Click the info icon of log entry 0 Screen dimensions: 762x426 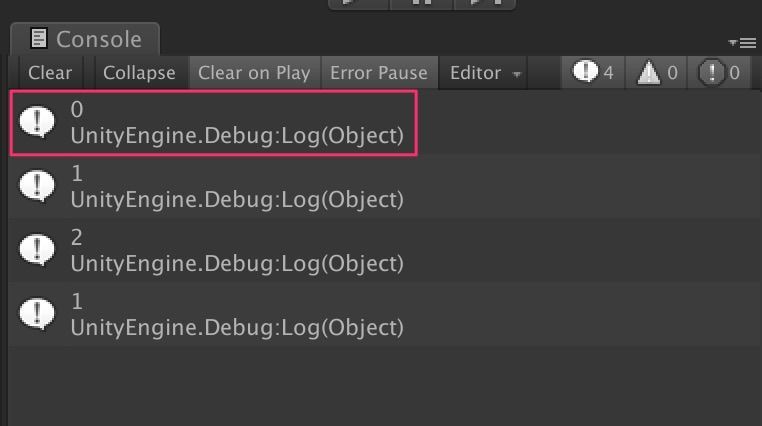click(37, 121)
